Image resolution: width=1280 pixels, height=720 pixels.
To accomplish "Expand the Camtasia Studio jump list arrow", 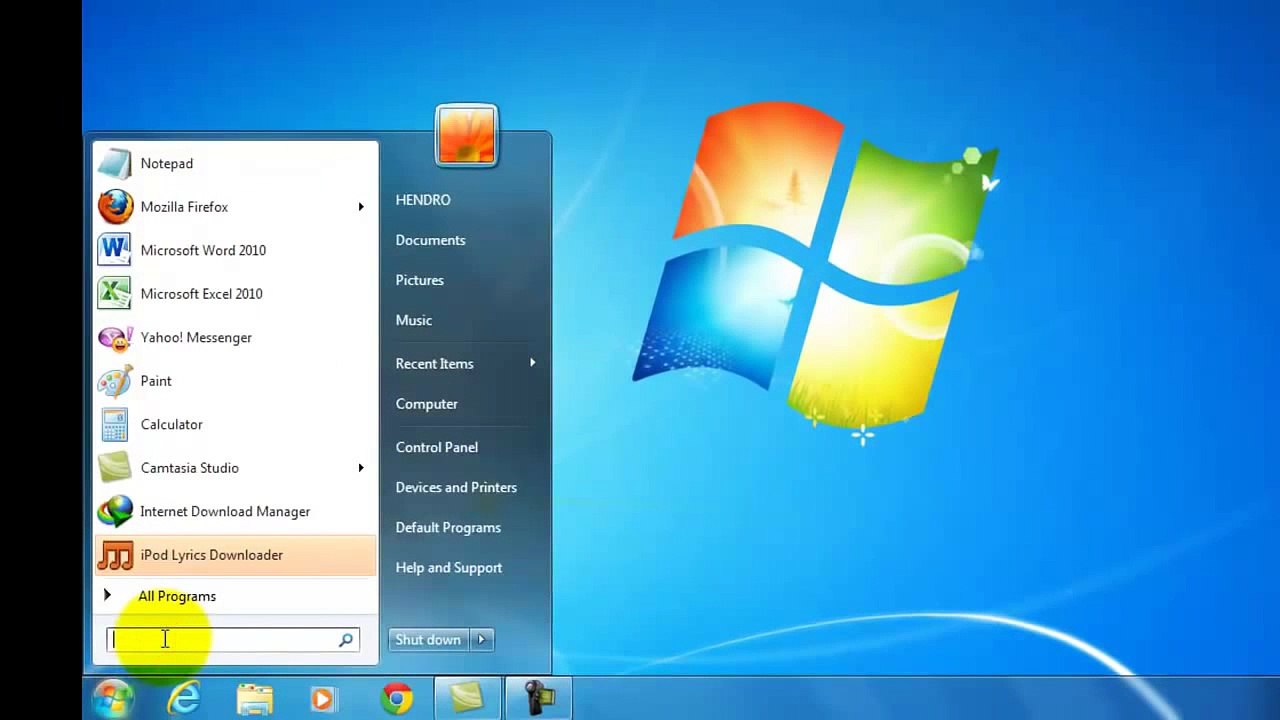I will pos(361,468).
